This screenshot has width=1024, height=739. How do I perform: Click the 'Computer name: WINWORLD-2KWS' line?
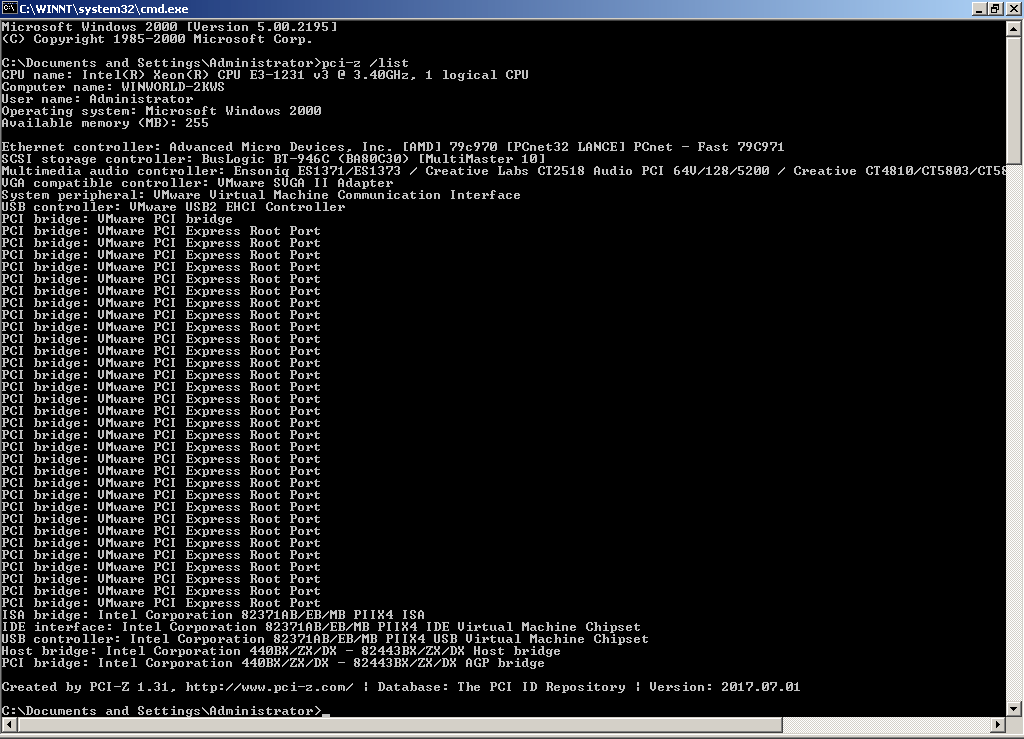click(x=113, y=87)
